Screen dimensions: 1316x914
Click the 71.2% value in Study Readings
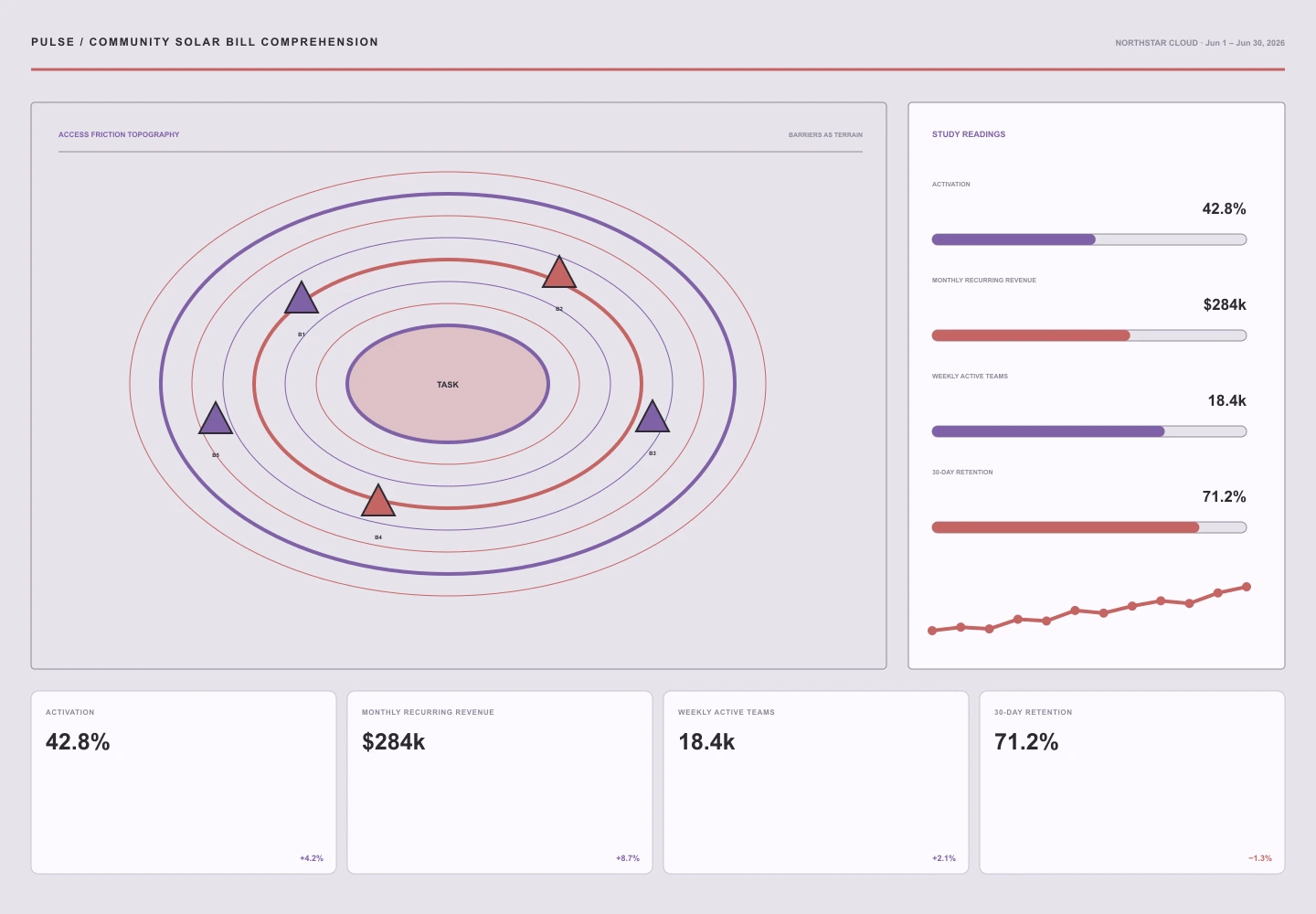1224,496
